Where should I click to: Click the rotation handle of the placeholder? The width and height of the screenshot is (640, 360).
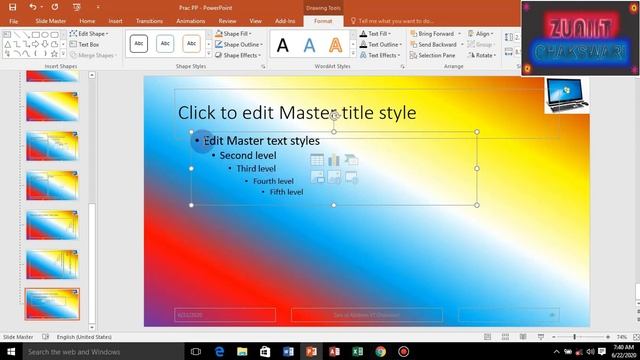334,116
